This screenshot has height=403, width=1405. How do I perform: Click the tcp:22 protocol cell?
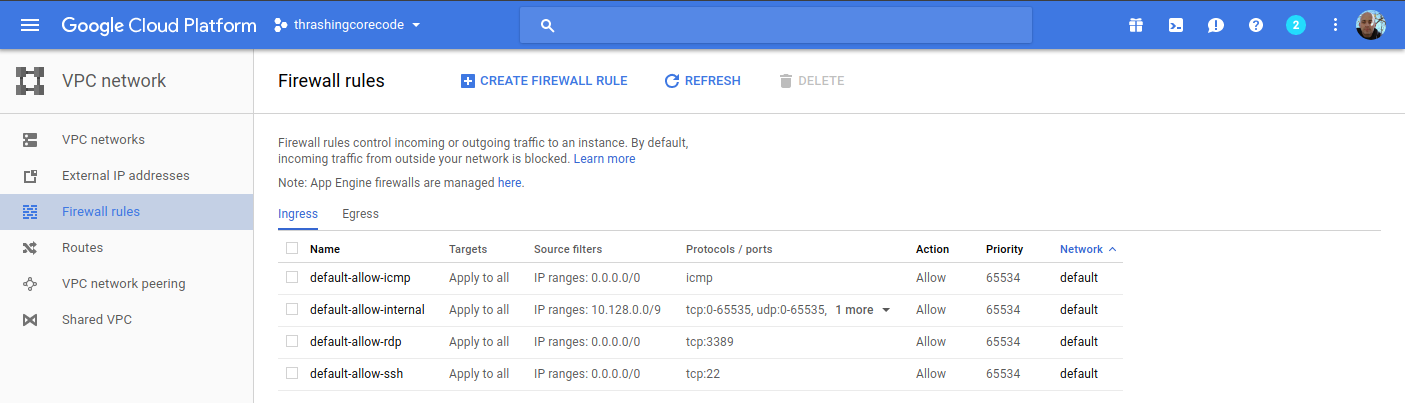click(702, 374)
